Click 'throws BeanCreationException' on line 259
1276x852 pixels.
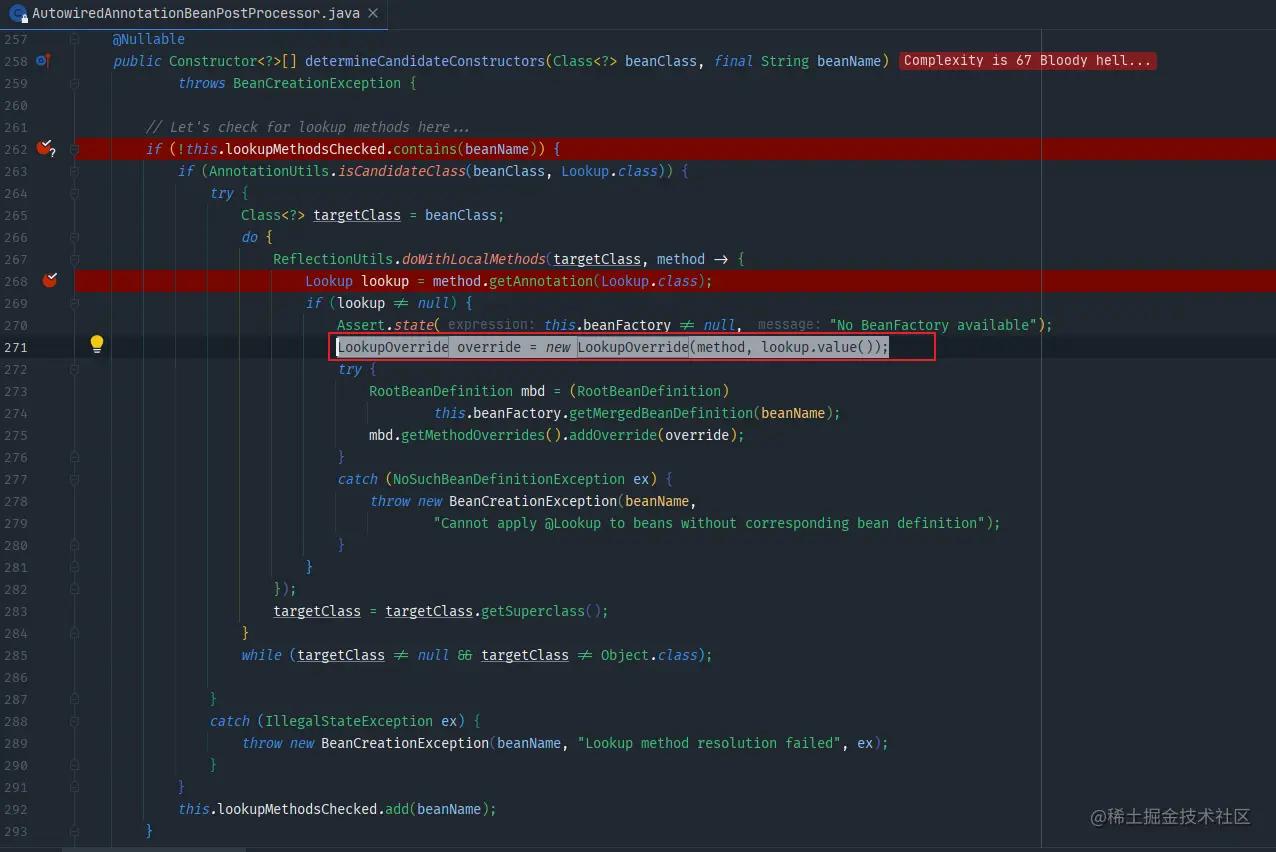289,83
